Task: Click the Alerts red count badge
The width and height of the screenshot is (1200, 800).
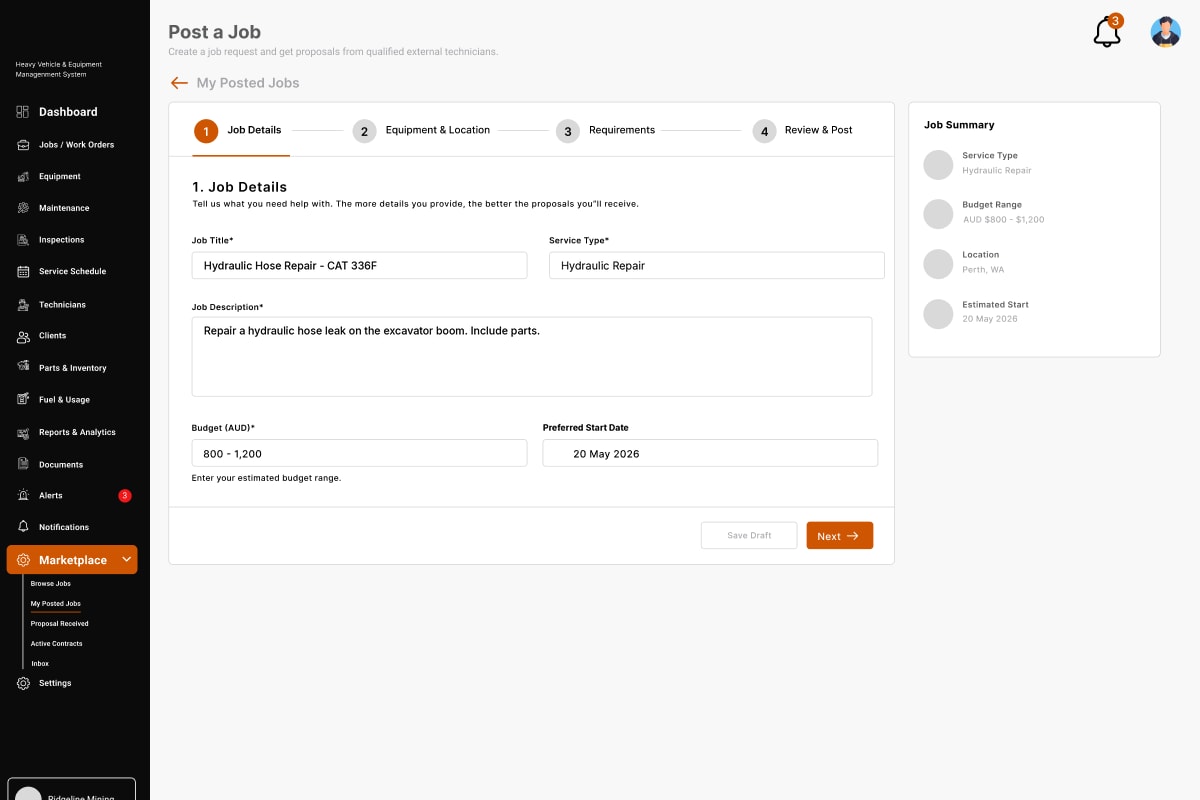Action: pyautogui.click(x=125, y=496)
